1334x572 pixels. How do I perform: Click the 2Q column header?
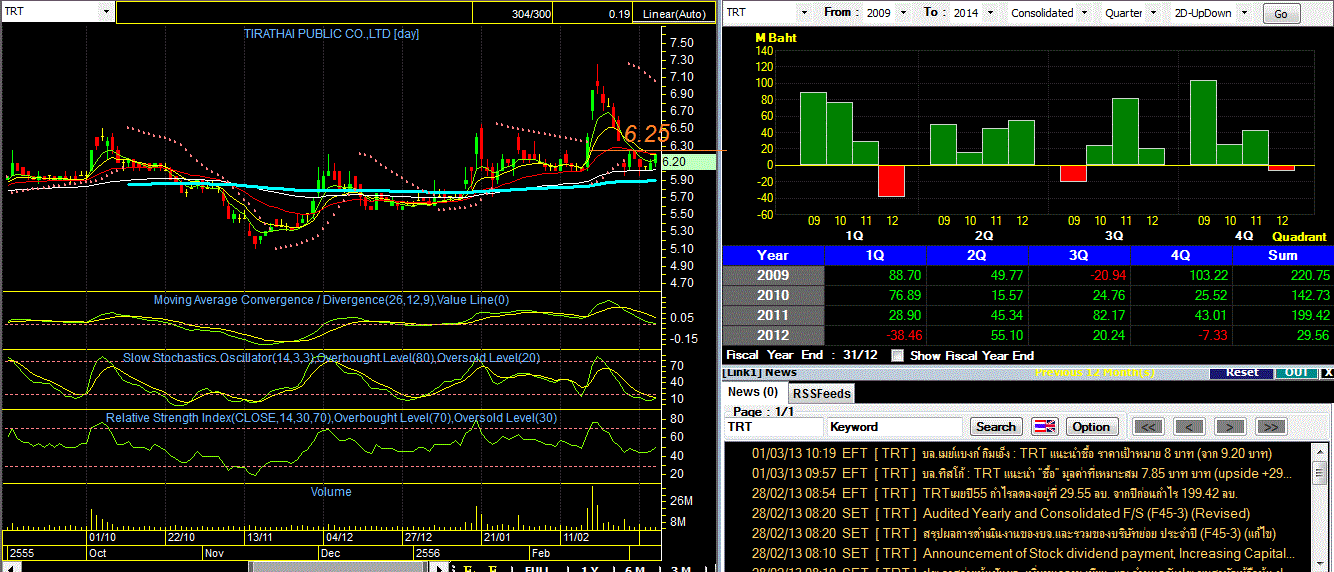[x=977, y=255]
